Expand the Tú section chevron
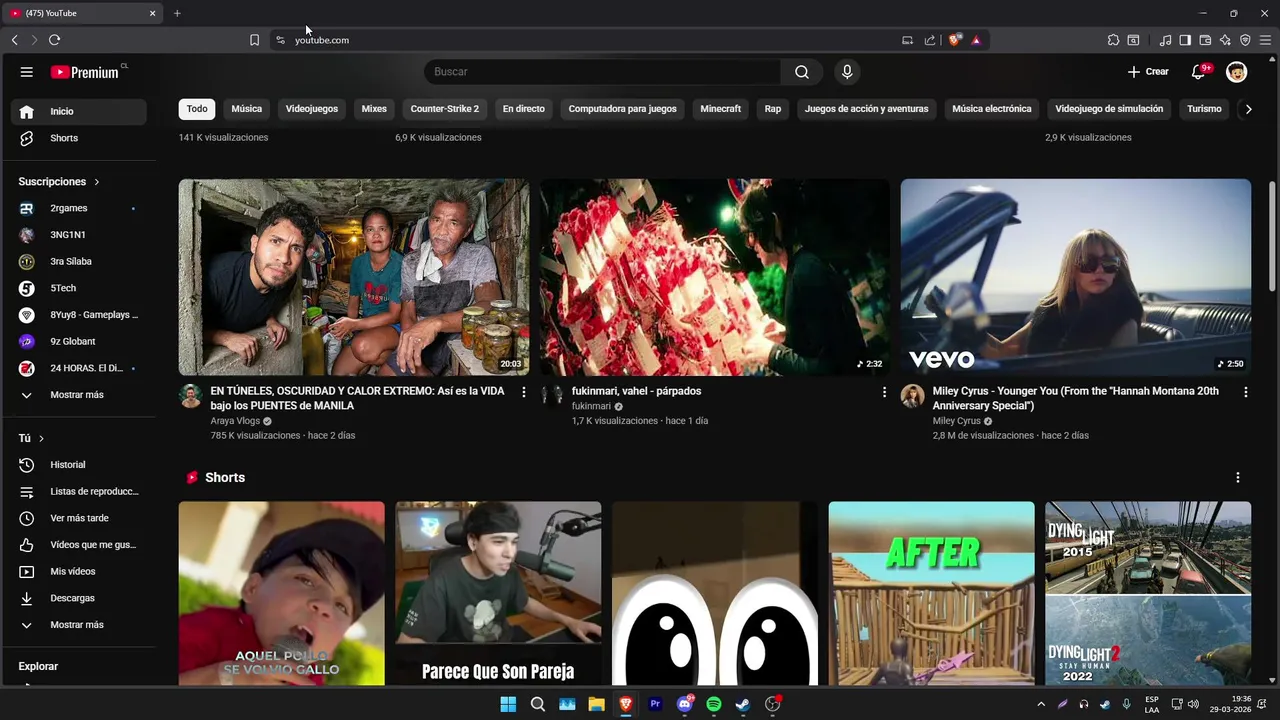This screenshot has height=720, width=1280. pyautogui.click(x=41, y=438)
